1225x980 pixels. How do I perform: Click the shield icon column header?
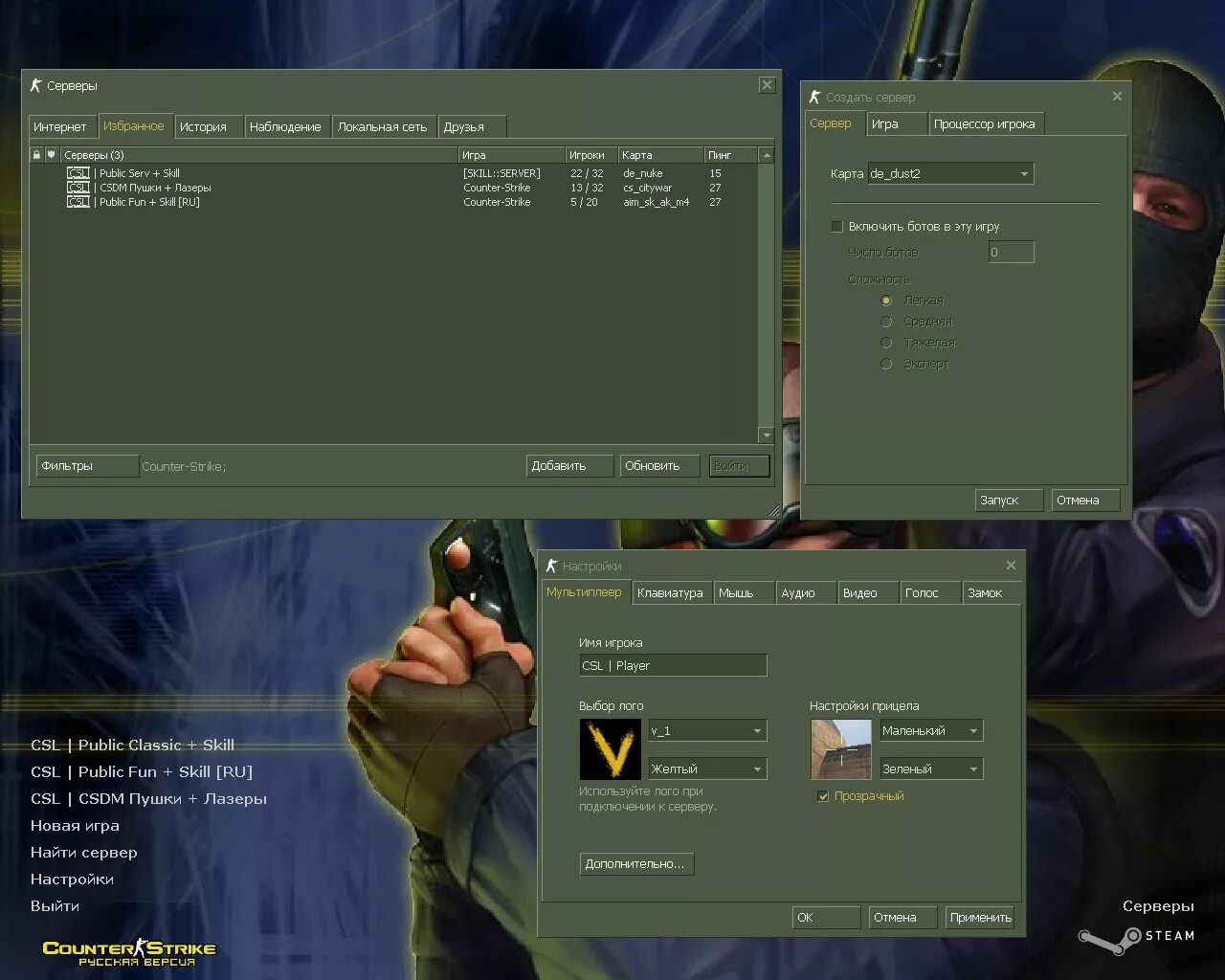point(52,155)
